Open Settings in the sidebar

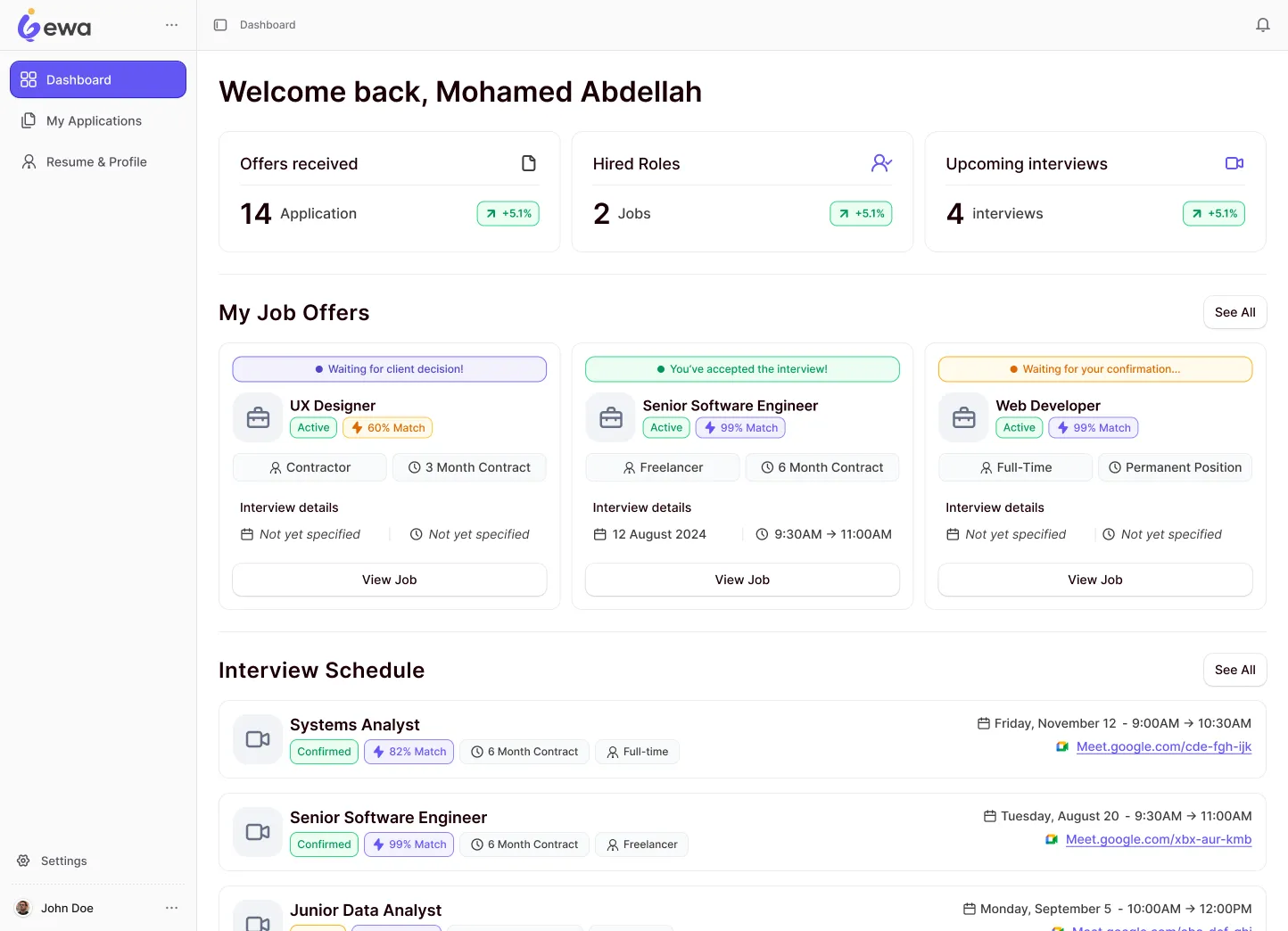[98, 861]
